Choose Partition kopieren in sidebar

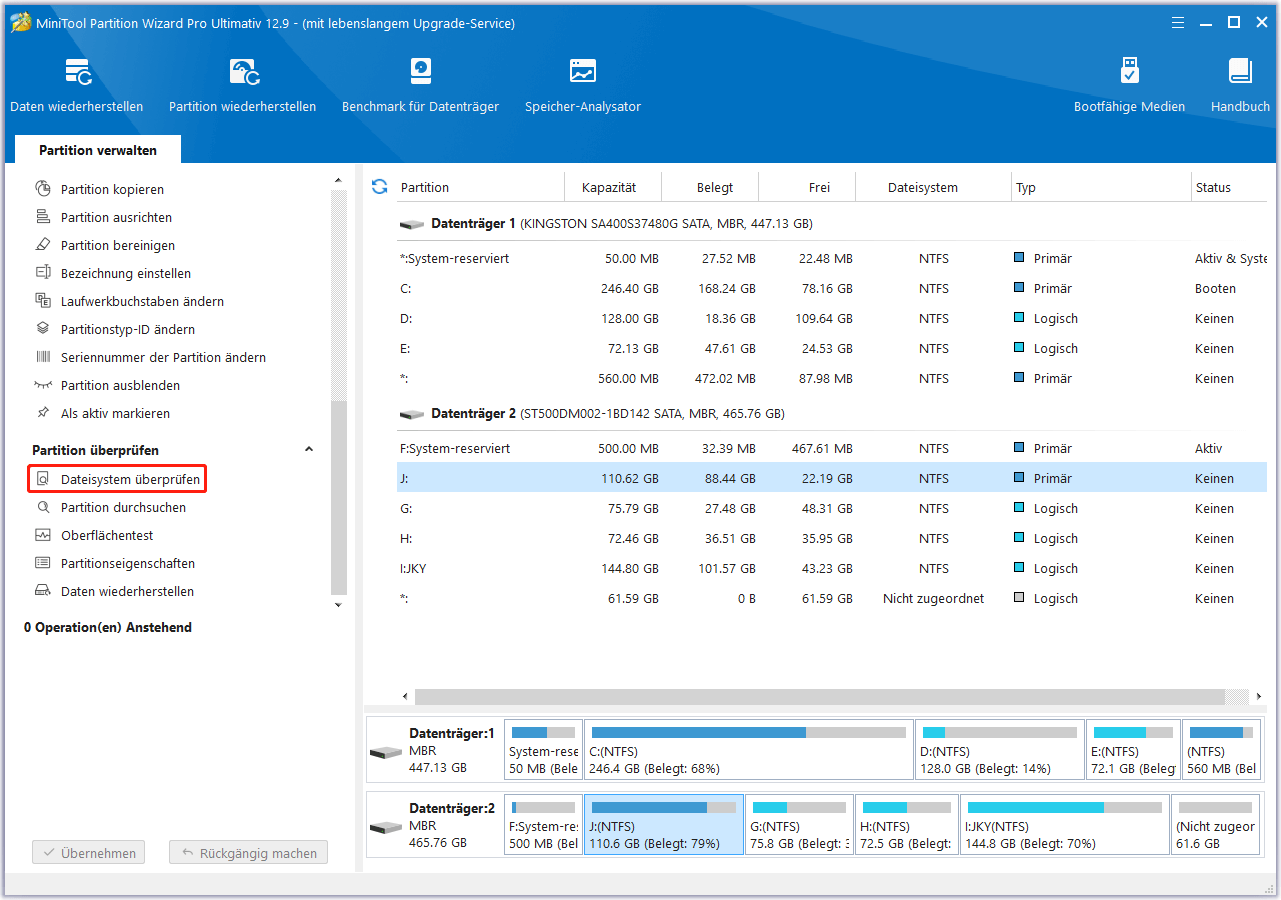coord(112,189)
